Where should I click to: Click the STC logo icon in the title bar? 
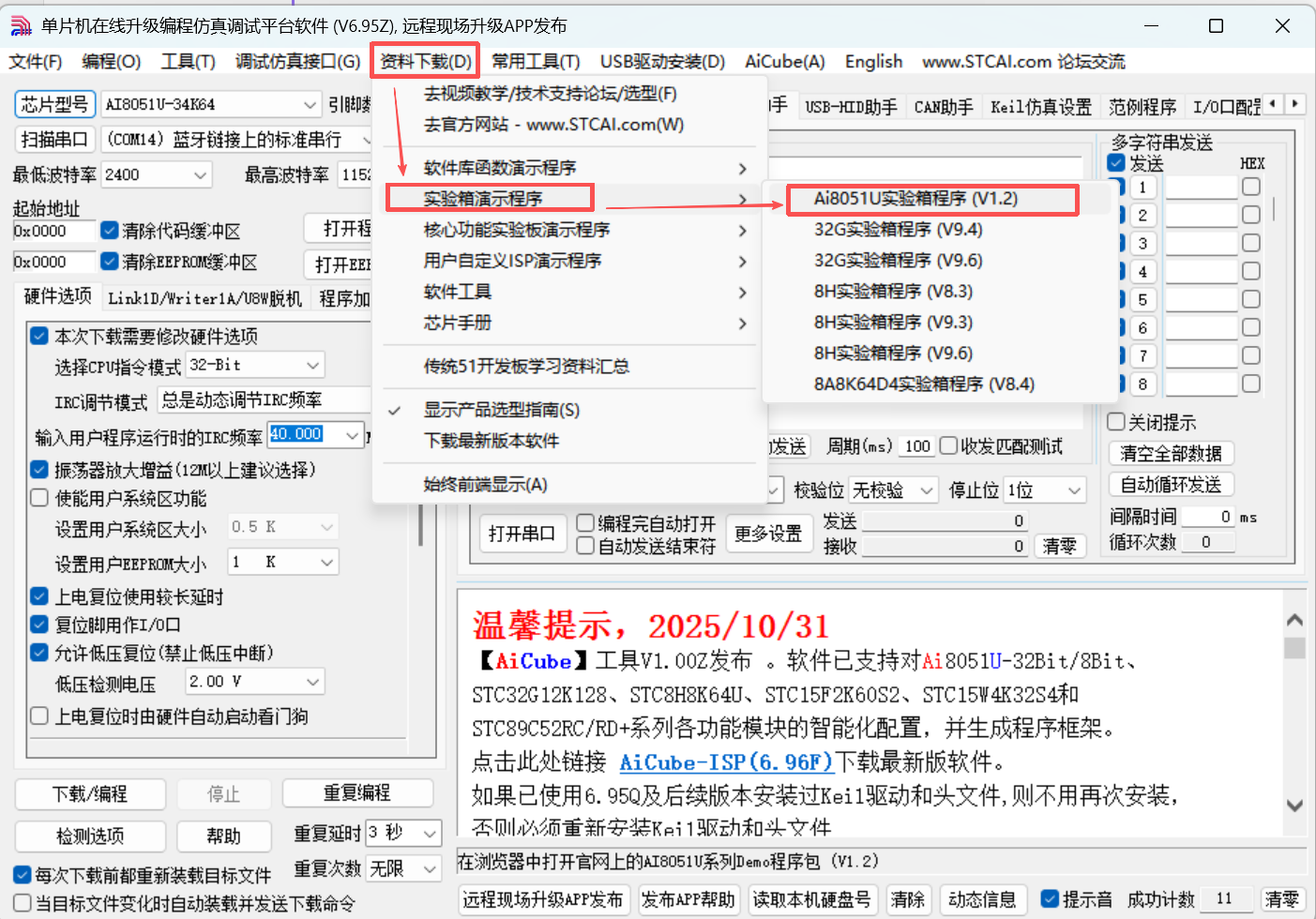20,25
